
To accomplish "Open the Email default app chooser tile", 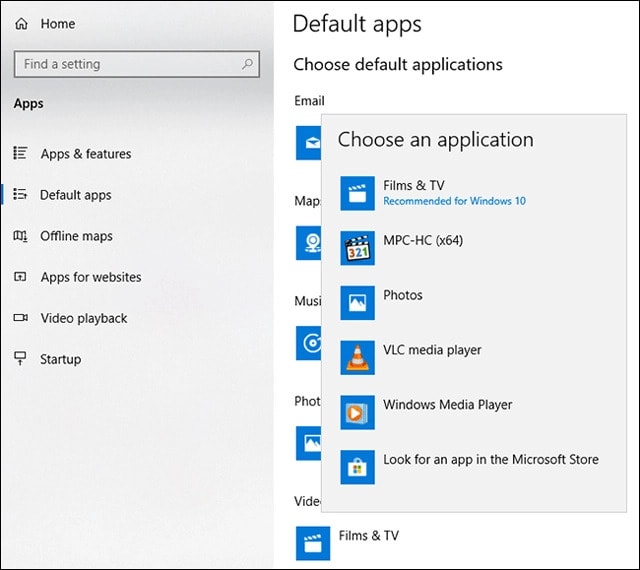I will [309, 143].
